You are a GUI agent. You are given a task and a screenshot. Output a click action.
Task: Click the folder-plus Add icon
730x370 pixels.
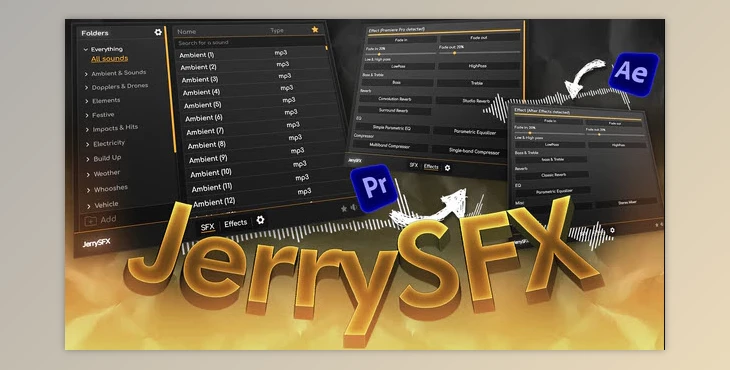point(90,221)
